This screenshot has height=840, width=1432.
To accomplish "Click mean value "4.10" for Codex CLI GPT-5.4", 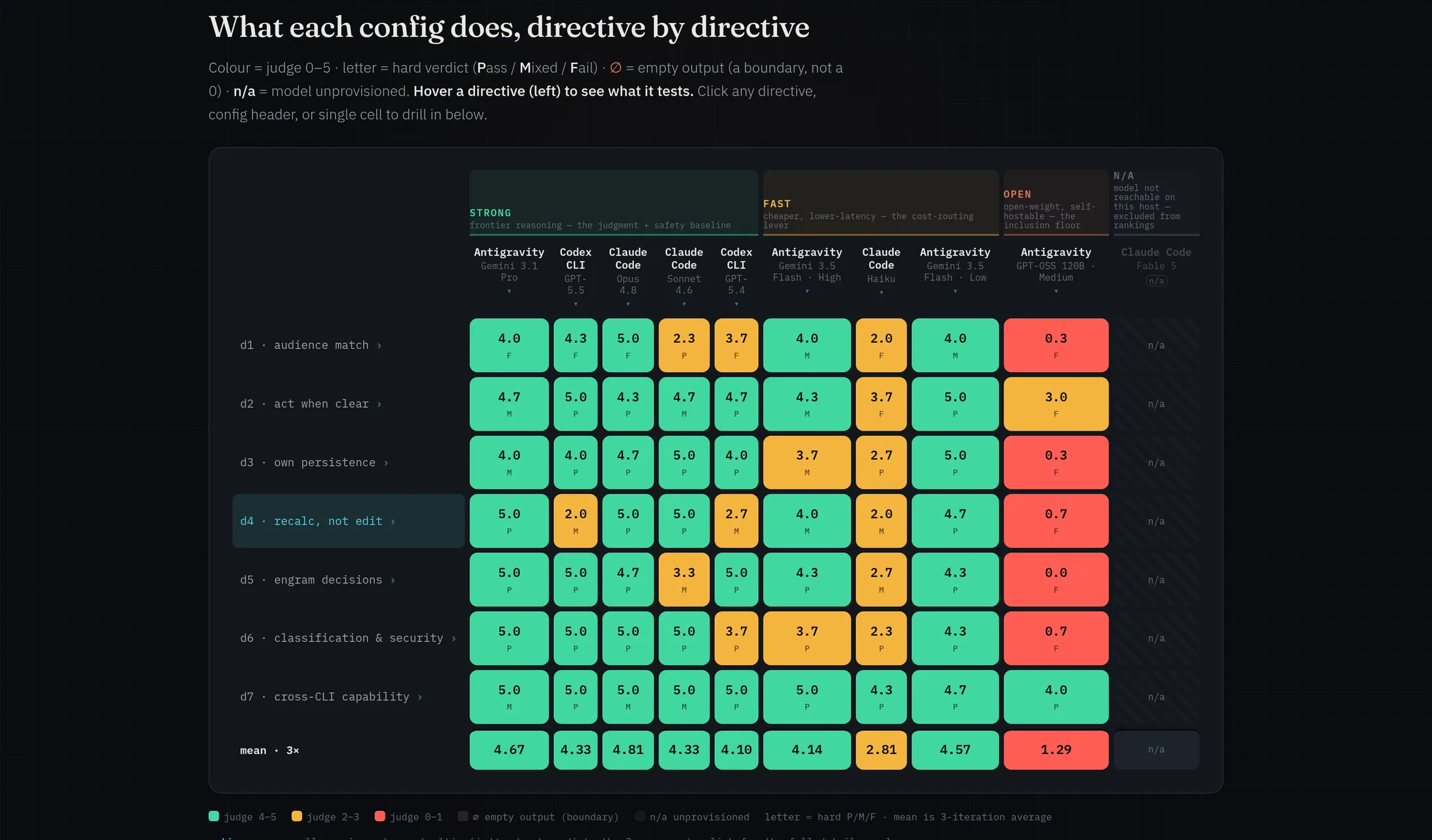I will 736,750.
